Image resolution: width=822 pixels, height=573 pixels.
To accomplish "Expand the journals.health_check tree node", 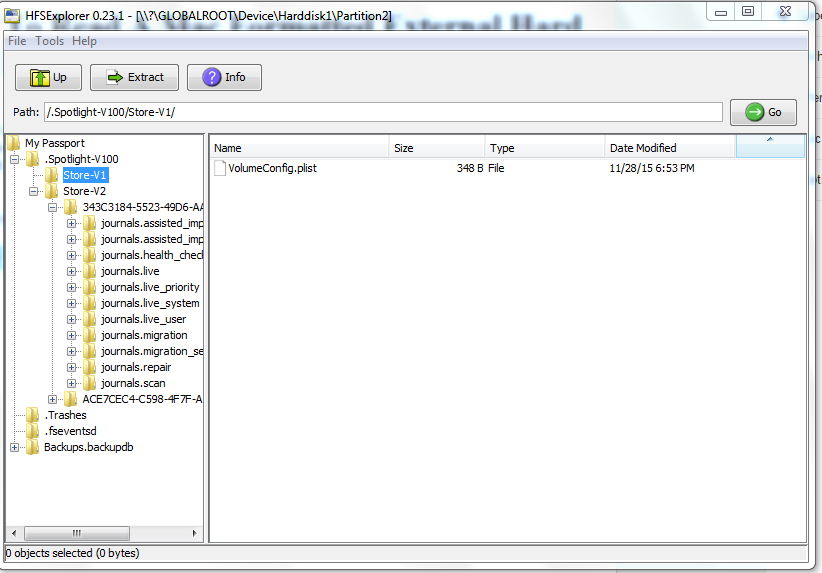I will (71, 256).
